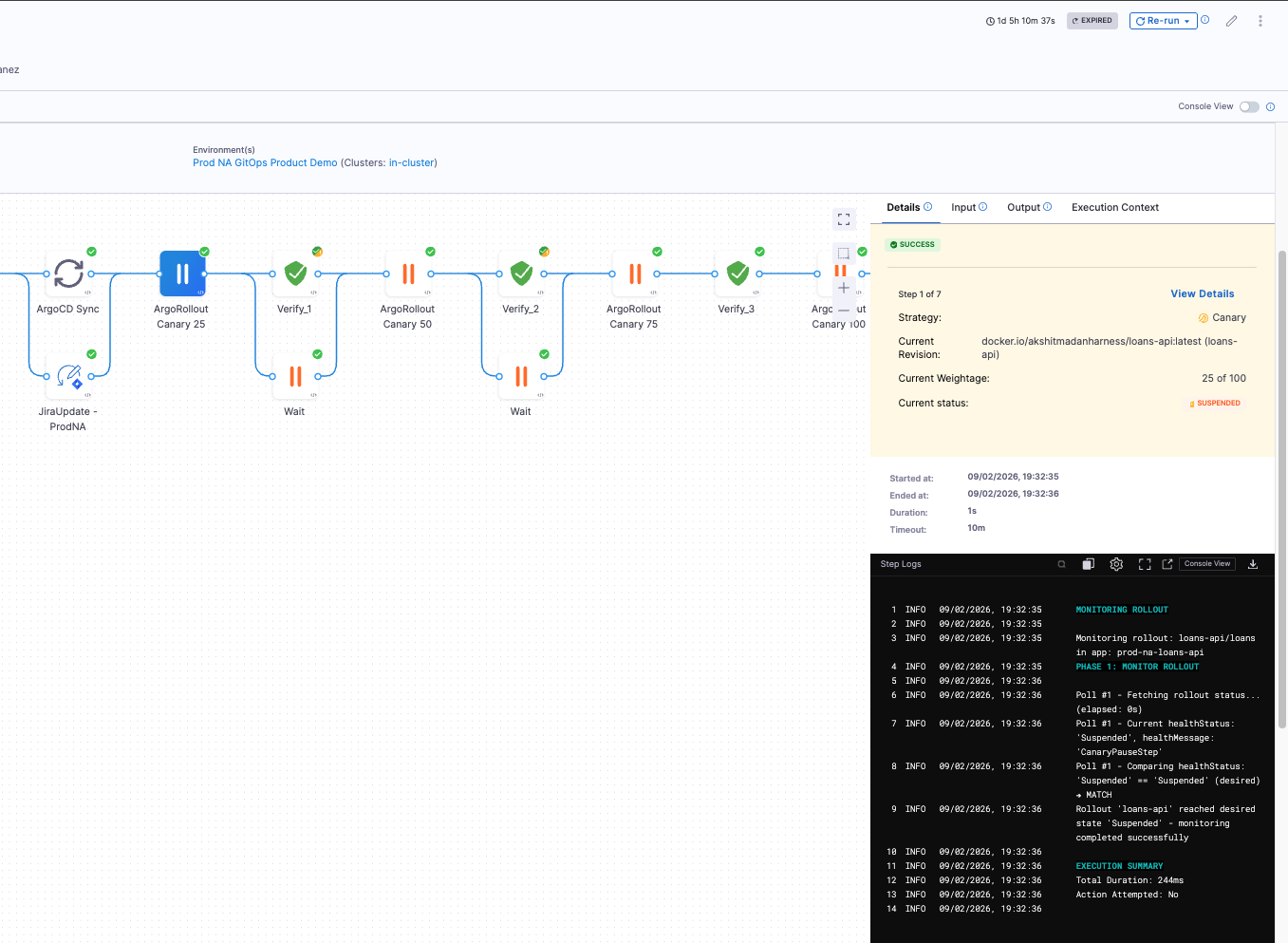Open the Re-run dropdown arrow
1288x943 pixels.
pyautogui.click(x=1186, y=21)
